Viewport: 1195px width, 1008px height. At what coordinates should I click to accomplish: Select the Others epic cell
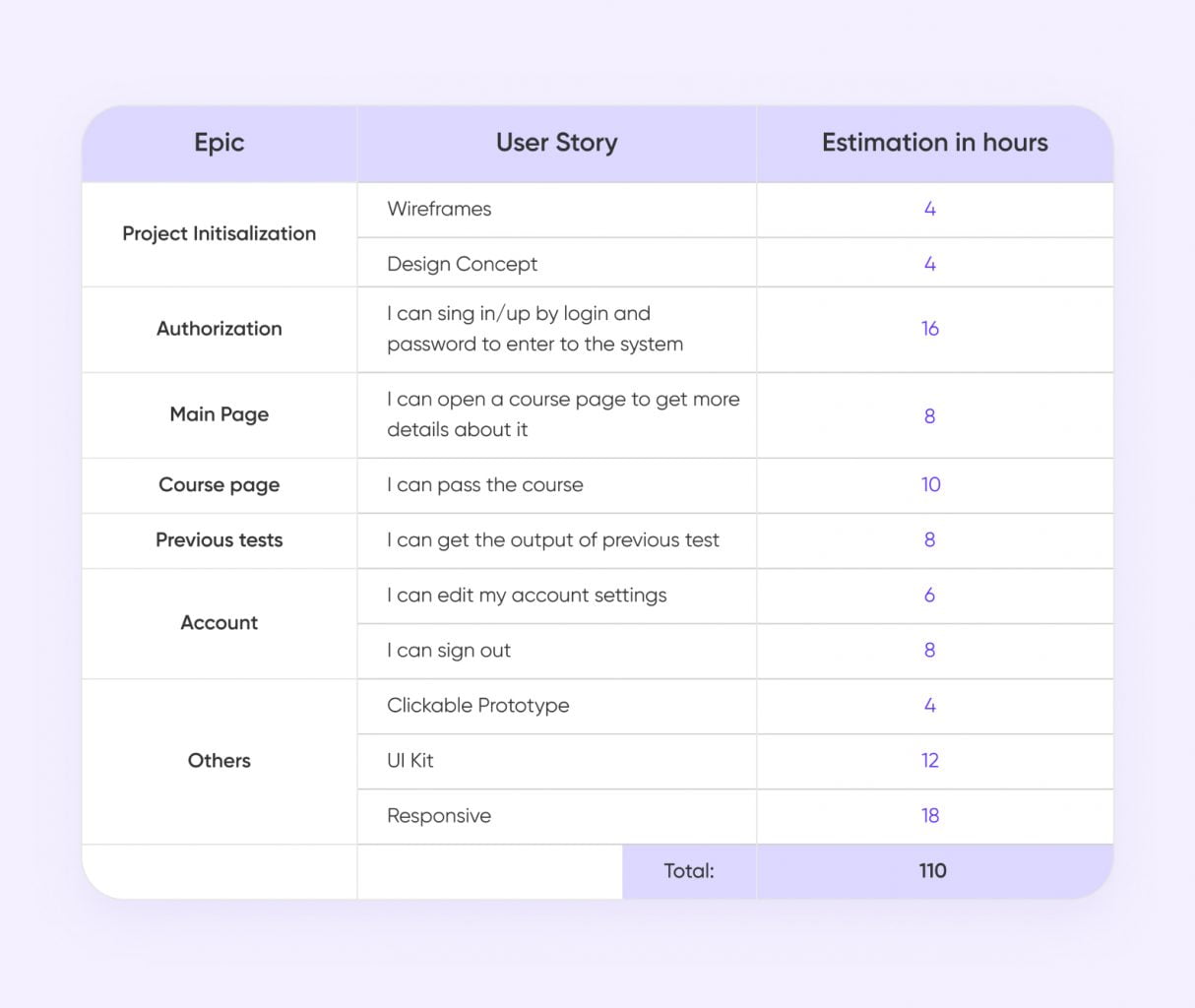(x=219, y=761)
